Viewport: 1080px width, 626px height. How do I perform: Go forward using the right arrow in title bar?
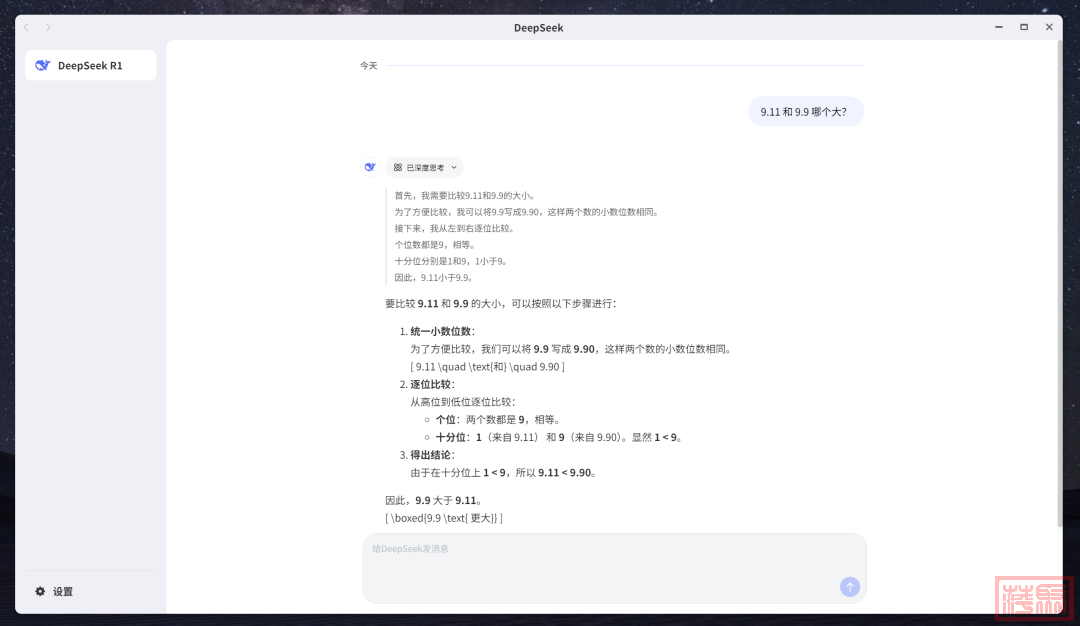(x=48, y=28)
